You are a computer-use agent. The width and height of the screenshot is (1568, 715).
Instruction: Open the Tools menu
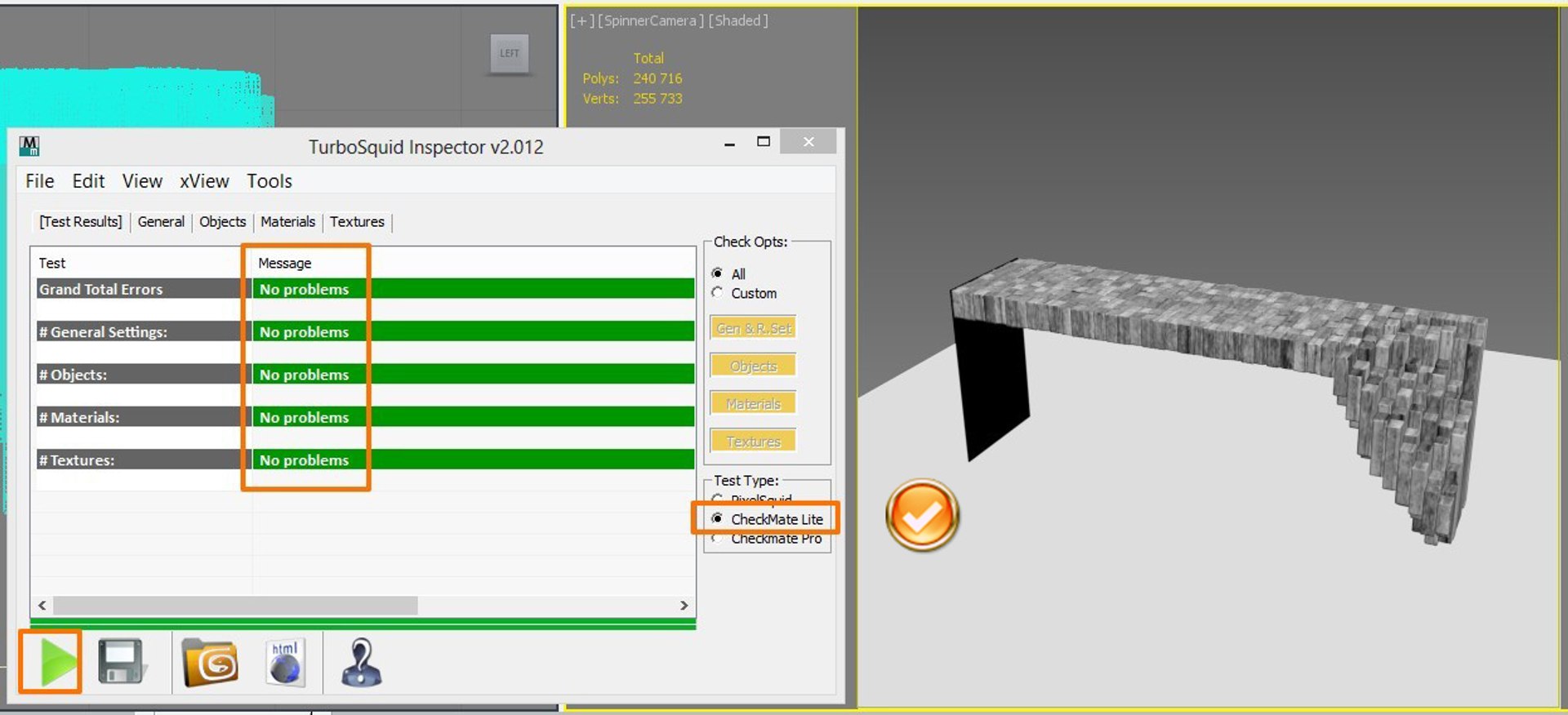(x=269, y=181)
